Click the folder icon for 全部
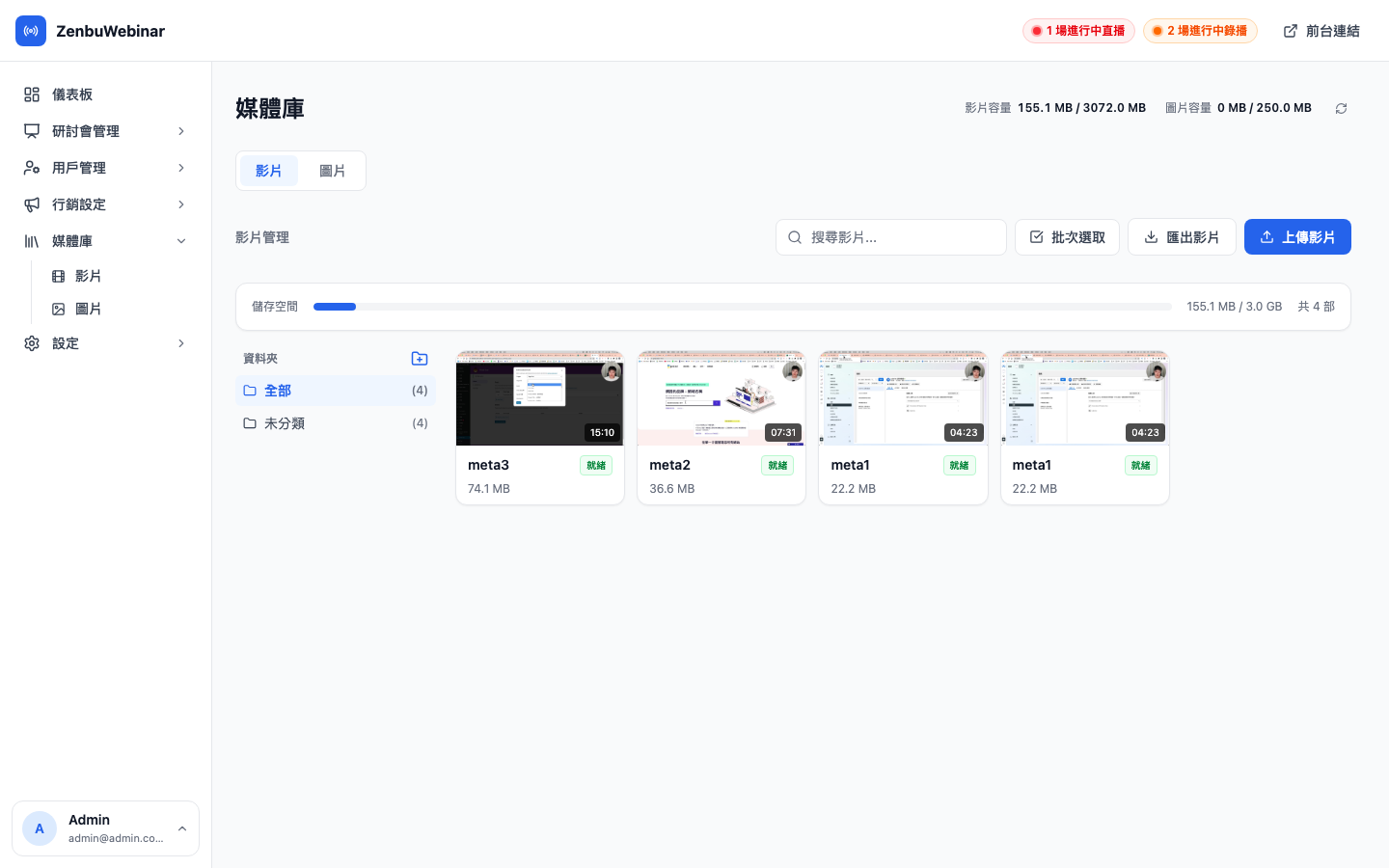Image resolution: width=1389 pixels, height=868 pixels. (x=250, y=391)
